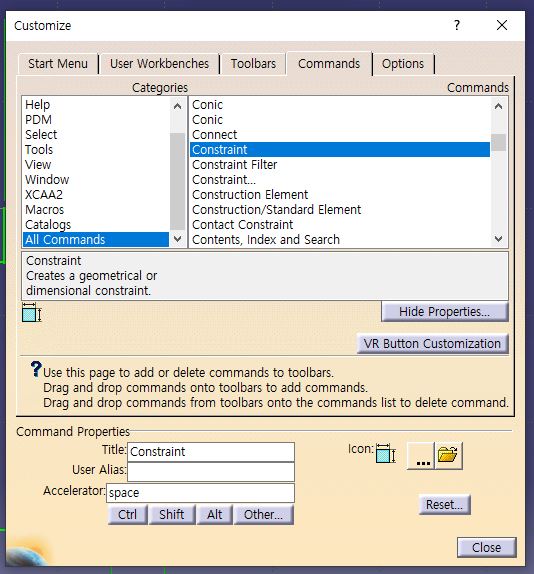Click the Constraint icon next to Icon label
Viewport: 534px width, 574px height.
[386, 454]
